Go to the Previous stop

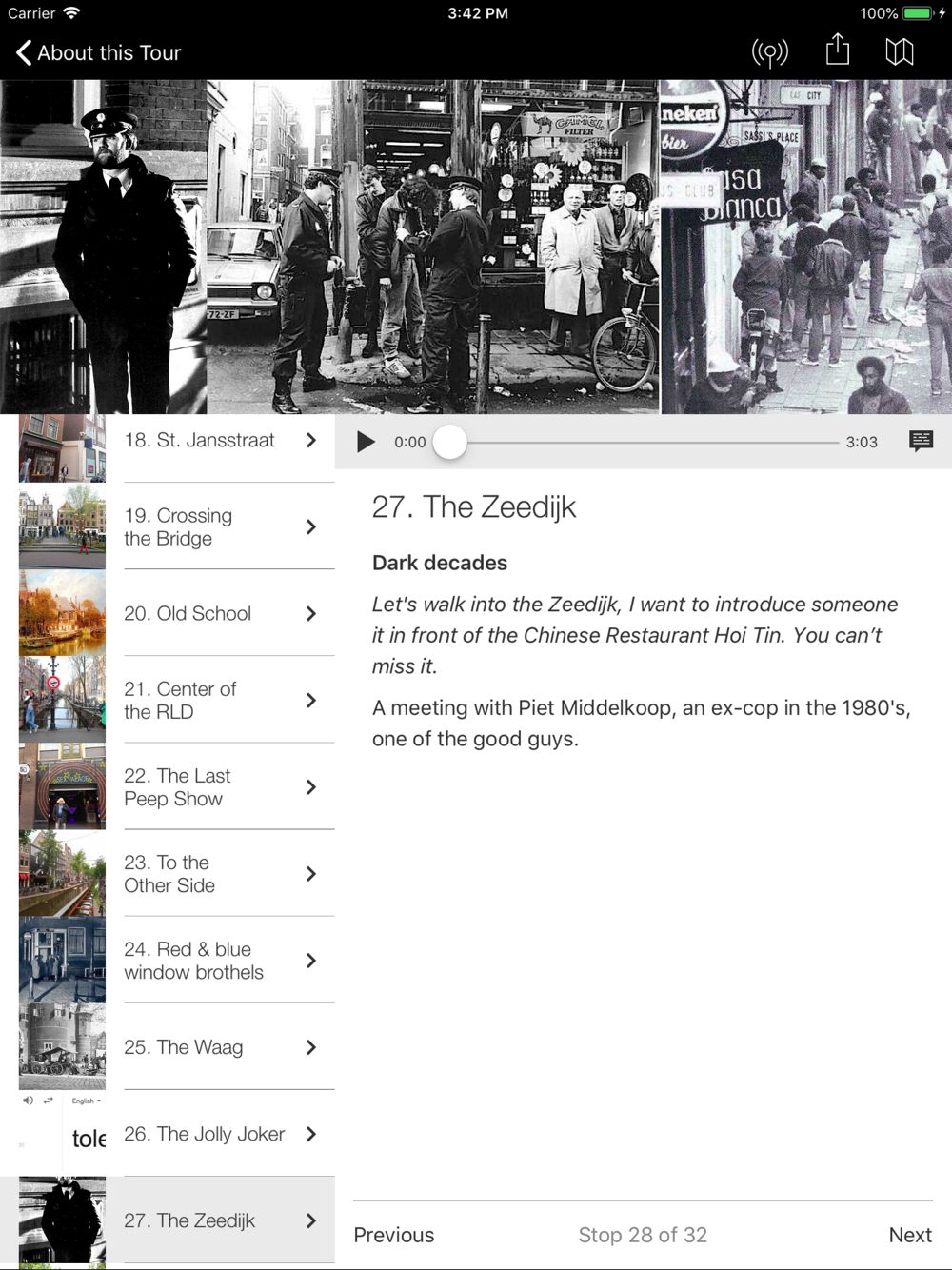[x=394, y=1235]
